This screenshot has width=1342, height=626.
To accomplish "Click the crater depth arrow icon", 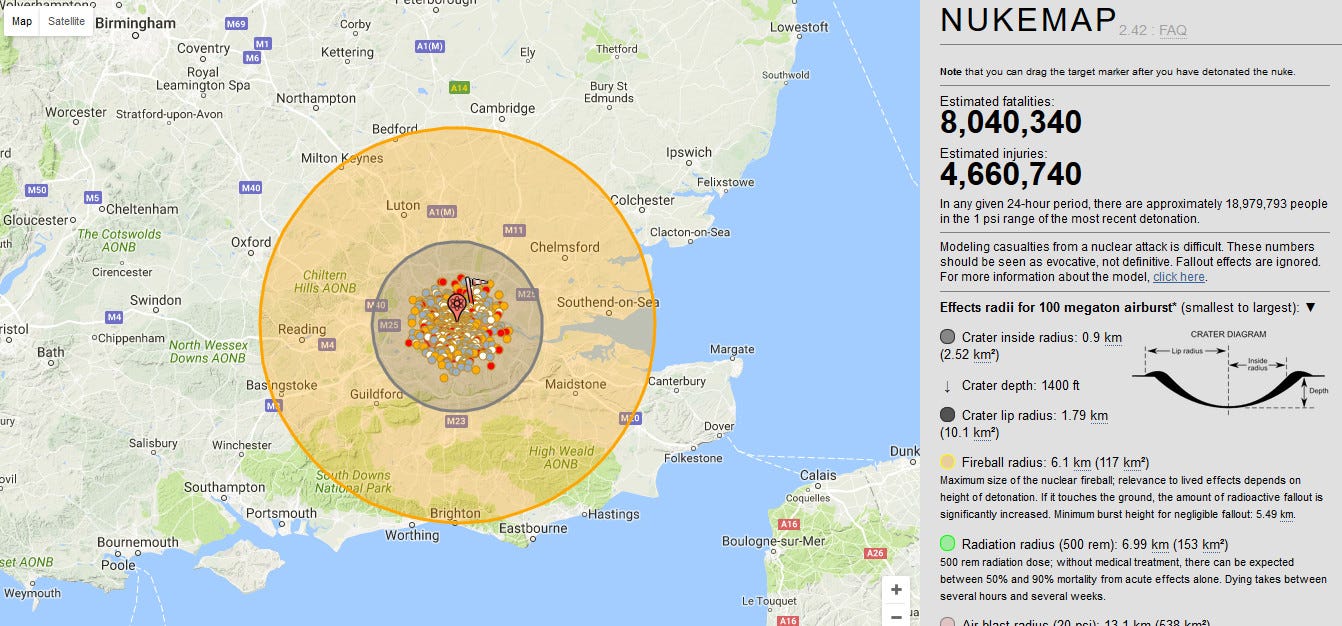I will click(947, 385).
